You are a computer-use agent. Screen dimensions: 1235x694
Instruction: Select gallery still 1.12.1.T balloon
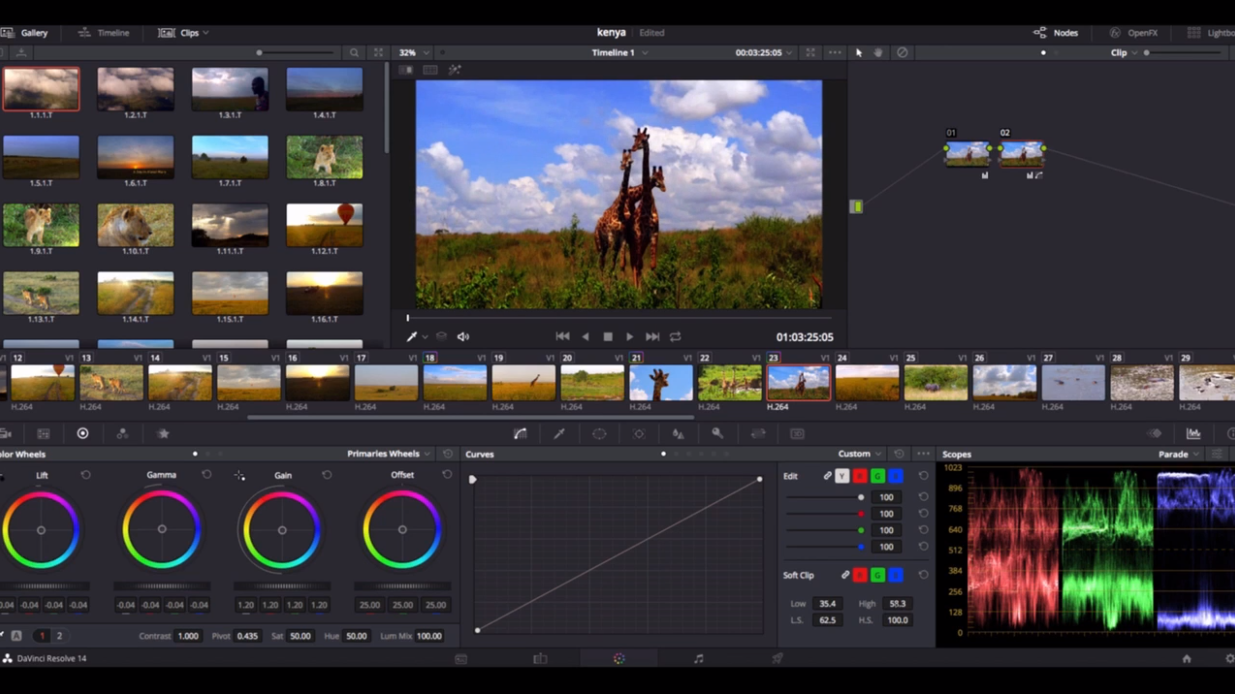pyautogui.click(x=324, y=225)
